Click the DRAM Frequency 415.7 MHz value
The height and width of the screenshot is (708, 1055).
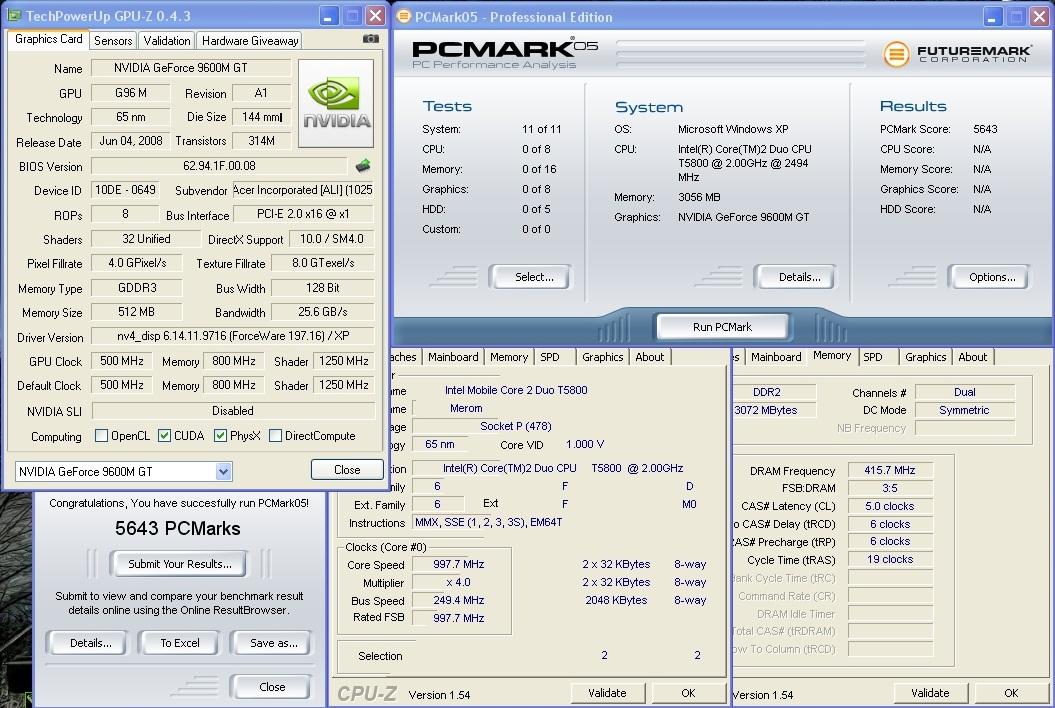click(889, 470)
